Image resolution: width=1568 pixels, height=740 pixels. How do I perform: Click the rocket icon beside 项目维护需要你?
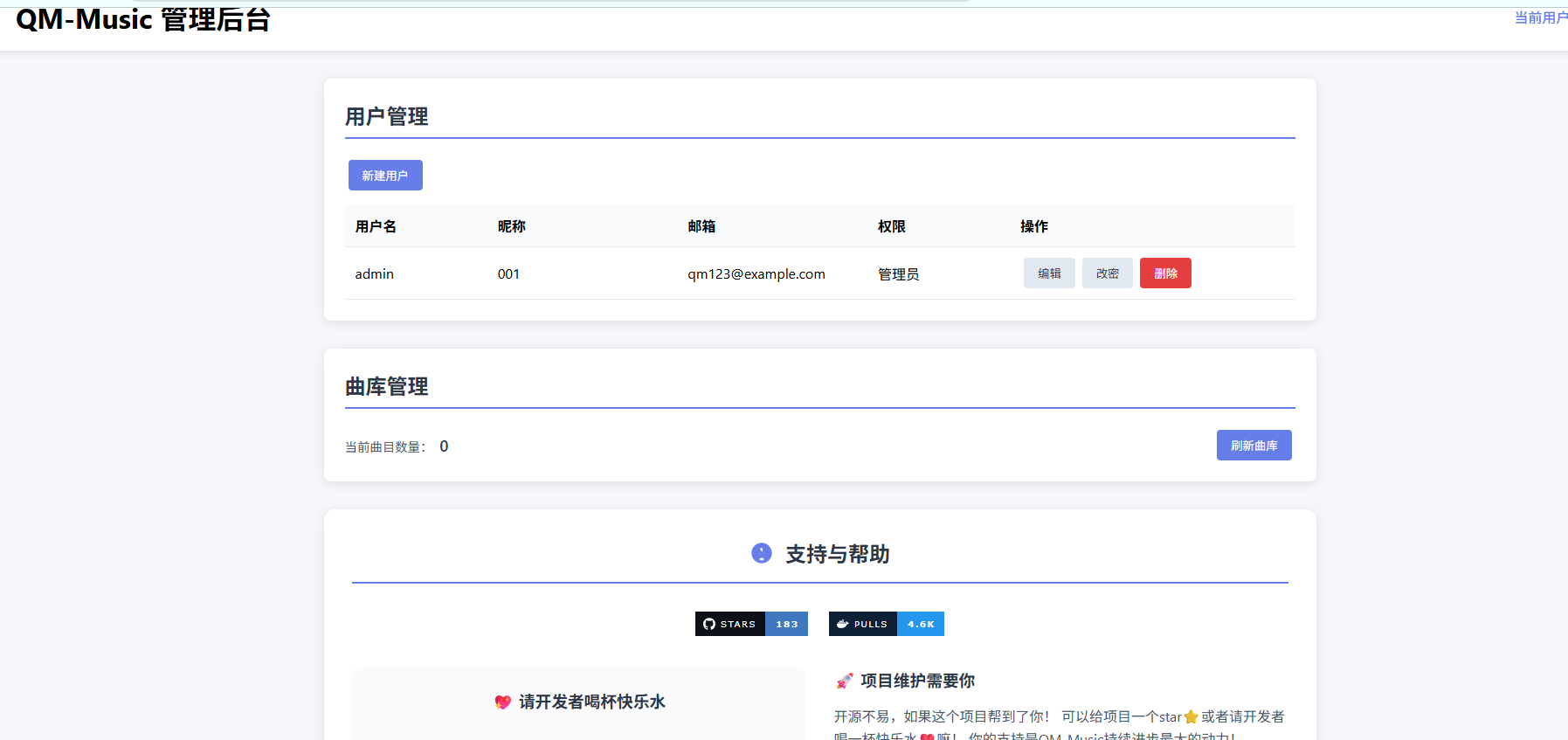click(x=844, y=681)
